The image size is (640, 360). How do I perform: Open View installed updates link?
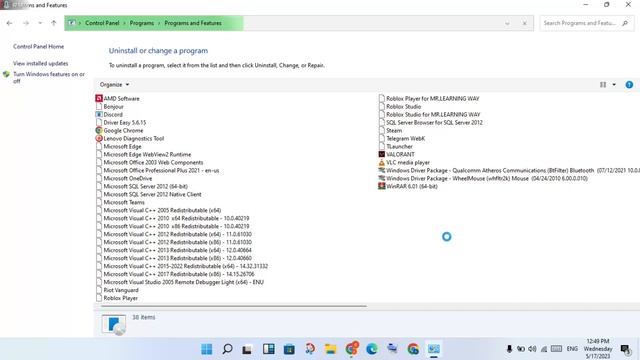[x=40, y=63]
